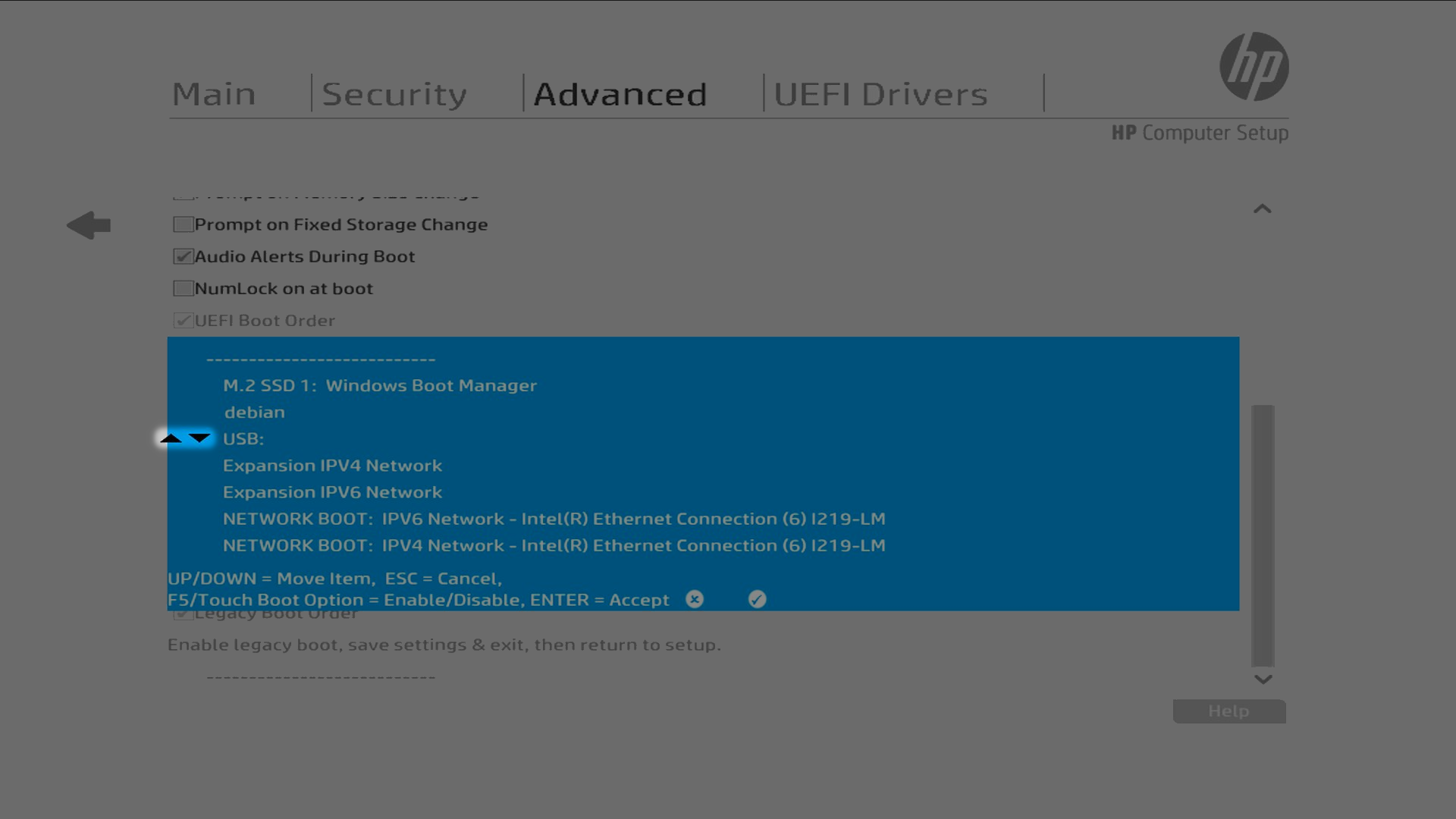Toggle UEFI Boot Order checkbox

183,320
